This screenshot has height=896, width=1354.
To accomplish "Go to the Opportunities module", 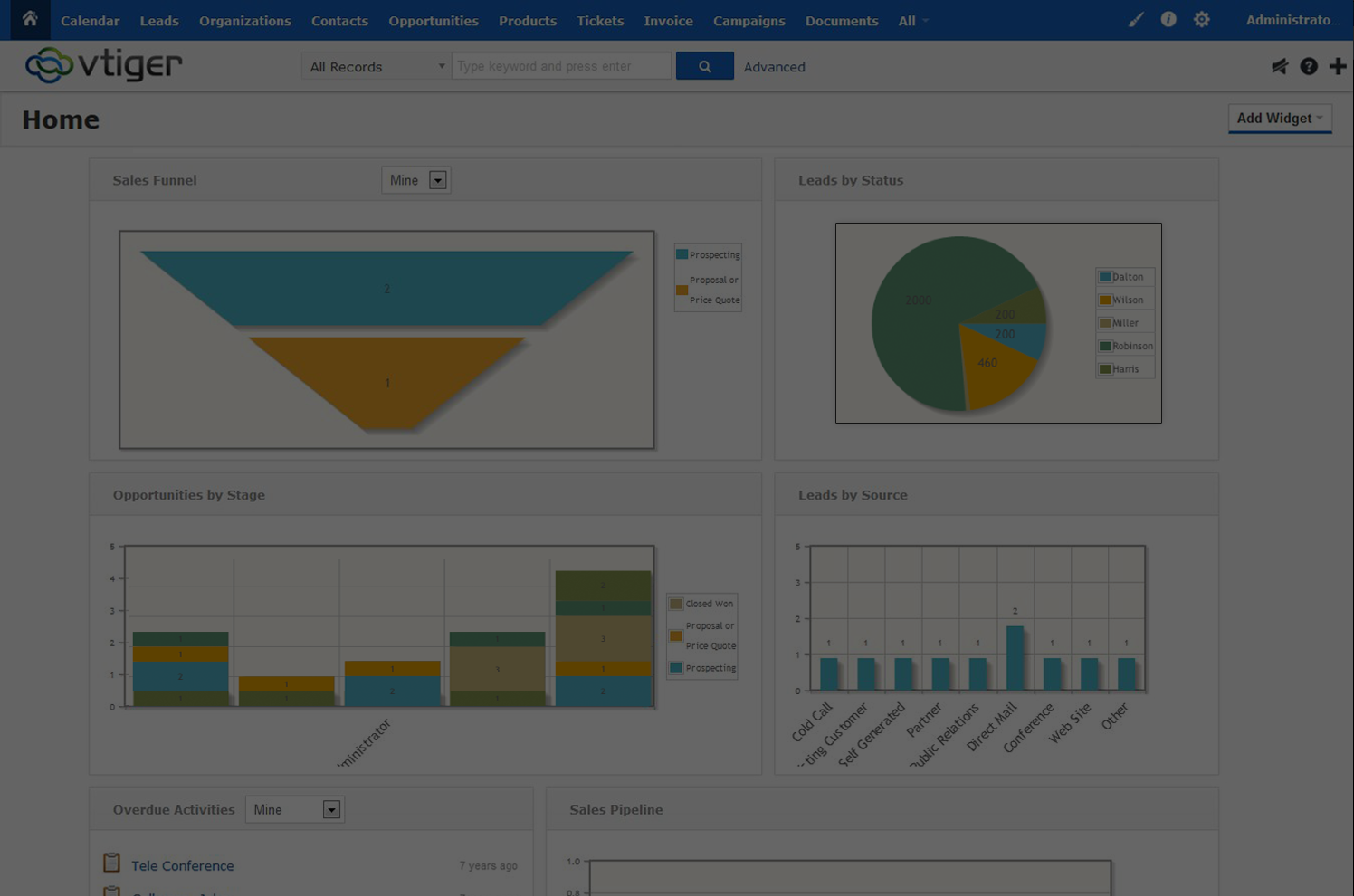I will pyautogui.click(x=434, y=21).
